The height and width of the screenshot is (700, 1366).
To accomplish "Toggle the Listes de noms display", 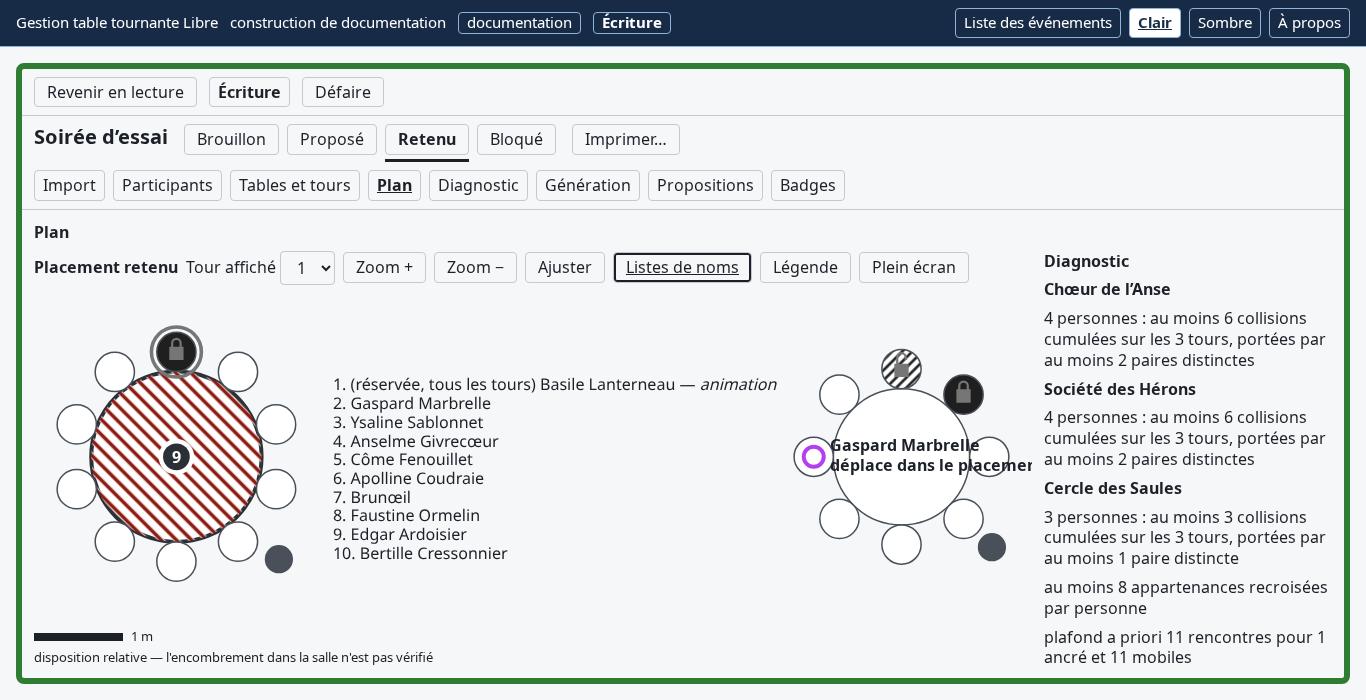I will click(x=682, y=268).
